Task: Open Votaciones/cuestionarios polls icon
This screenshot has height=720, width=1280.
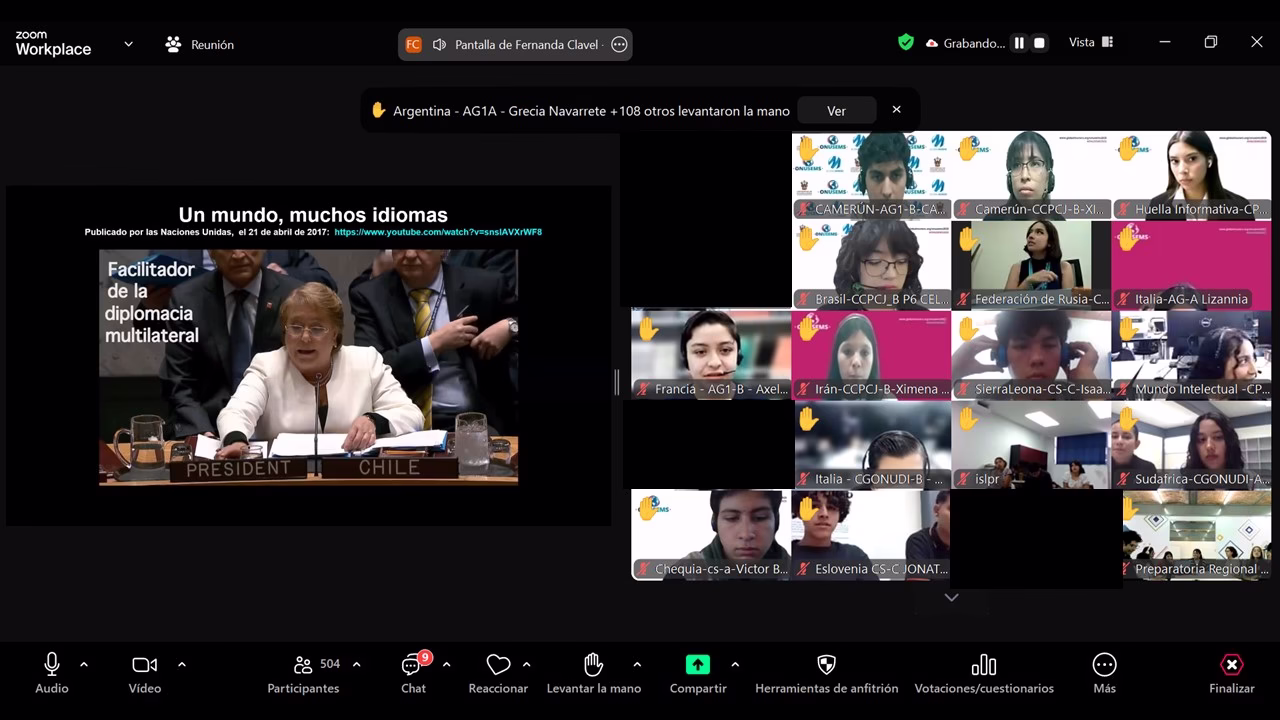Action: coord(984,665)
